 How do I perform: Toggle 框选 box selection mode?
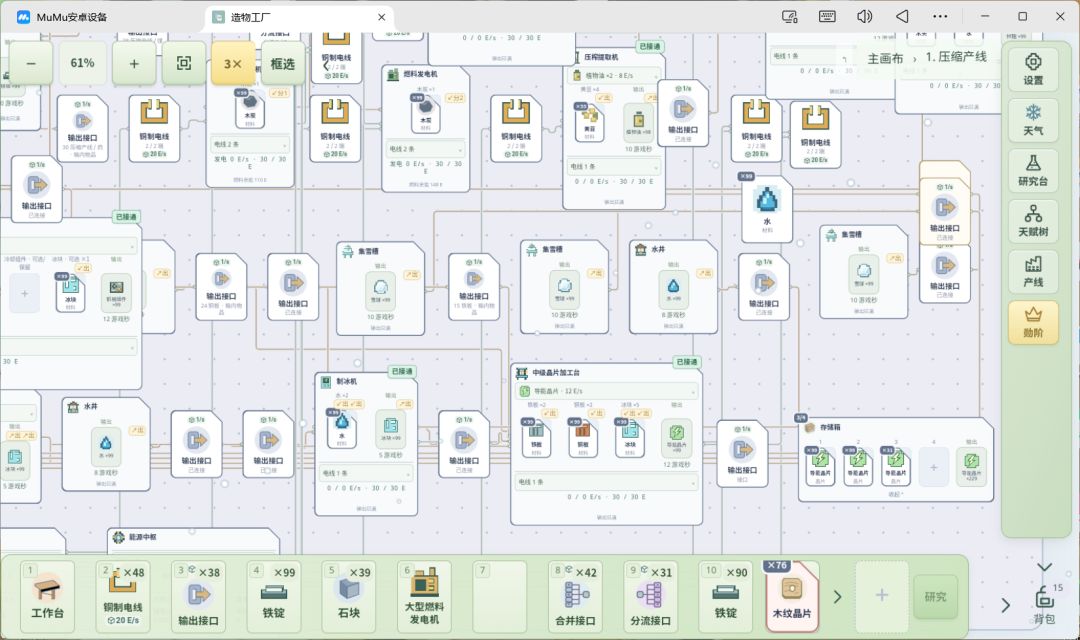[282, 63]
